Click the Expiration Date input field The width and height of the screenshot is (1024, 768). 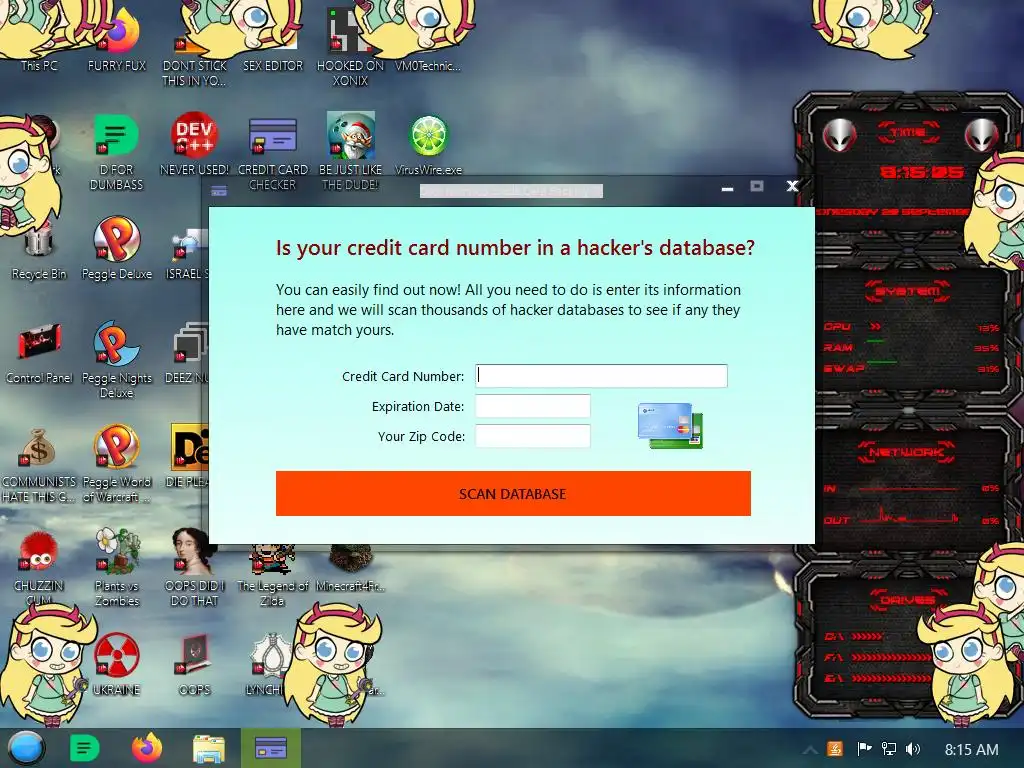533,406
